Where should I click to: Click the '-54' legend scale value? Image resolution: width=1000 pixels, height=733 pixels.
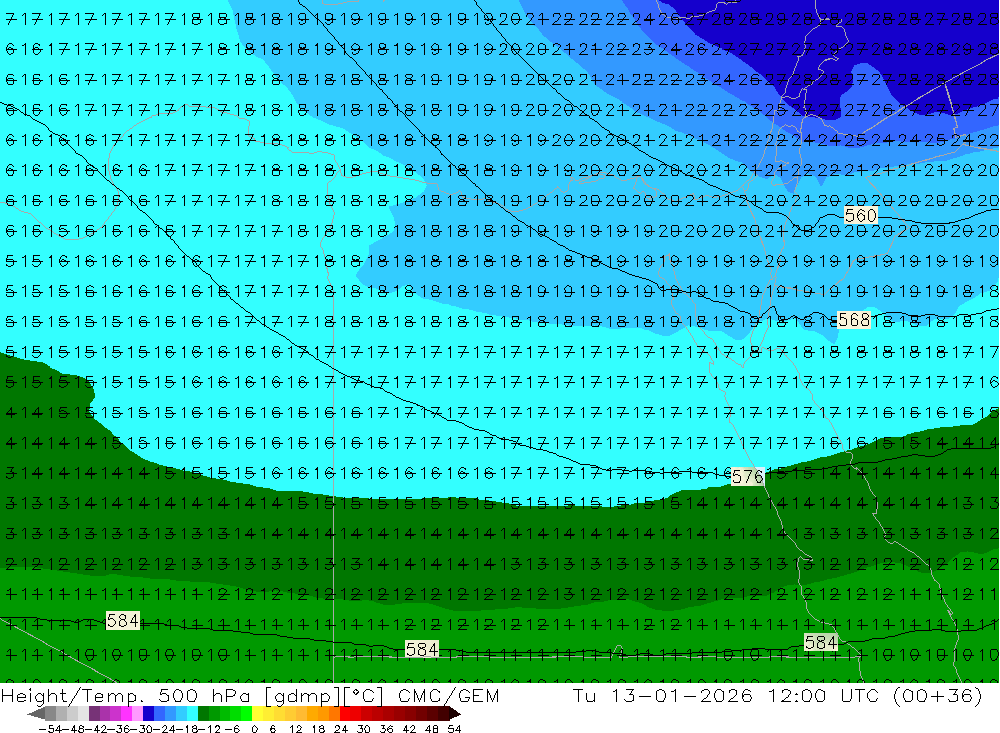coord(50,729)
